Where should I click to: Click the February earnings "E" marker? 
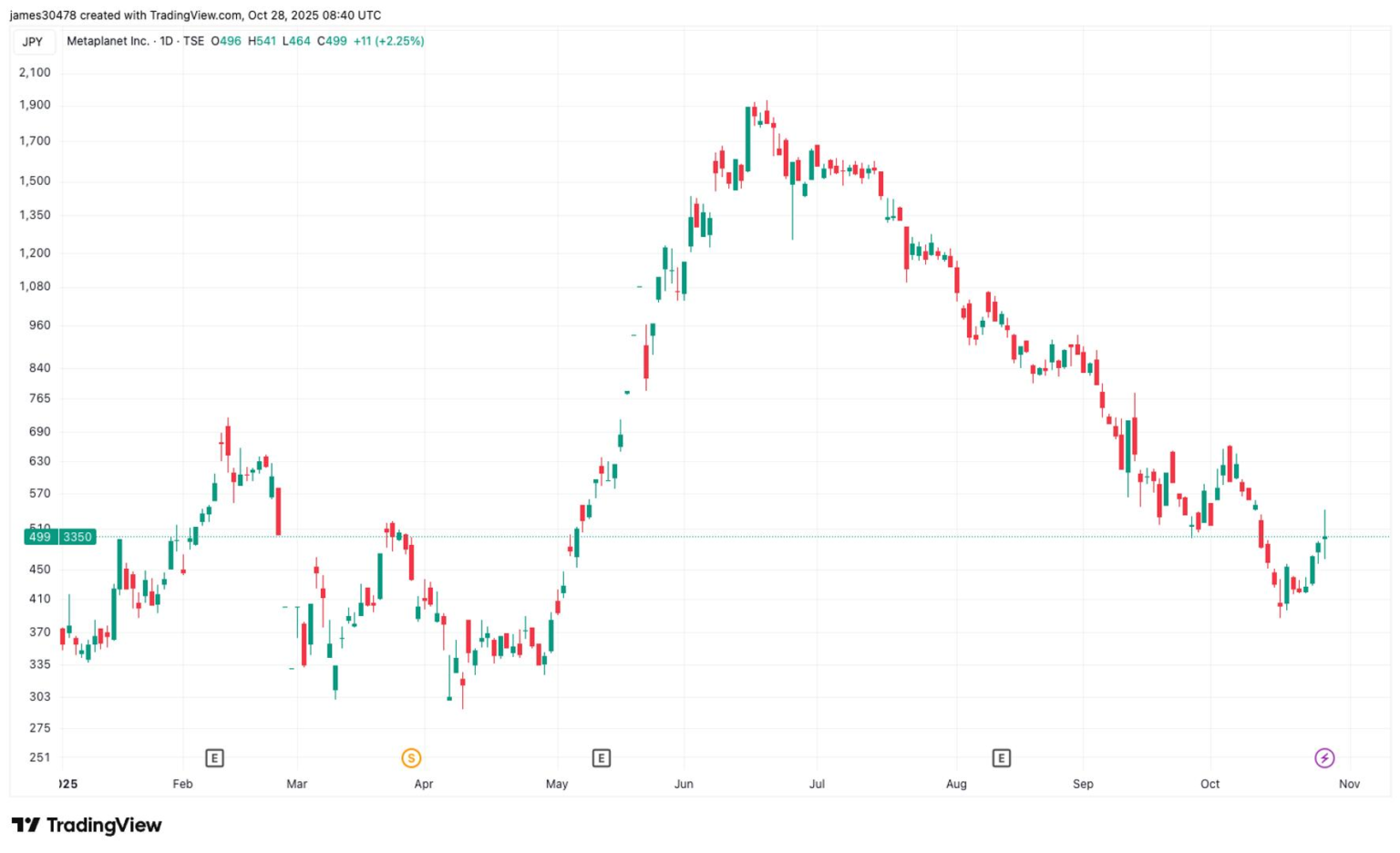point(214,757)
